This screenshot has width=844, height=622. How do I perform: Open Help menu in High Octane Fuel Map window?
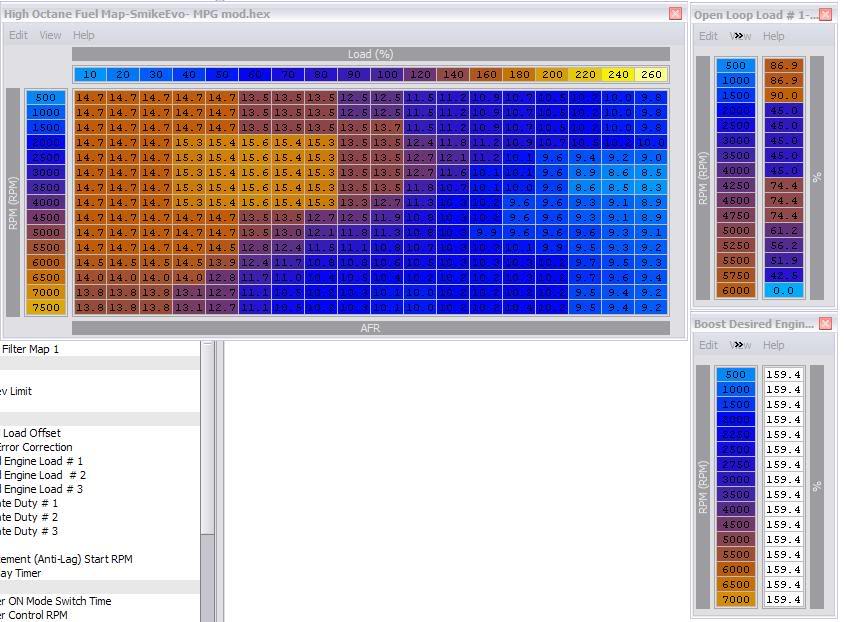point(83,35)
